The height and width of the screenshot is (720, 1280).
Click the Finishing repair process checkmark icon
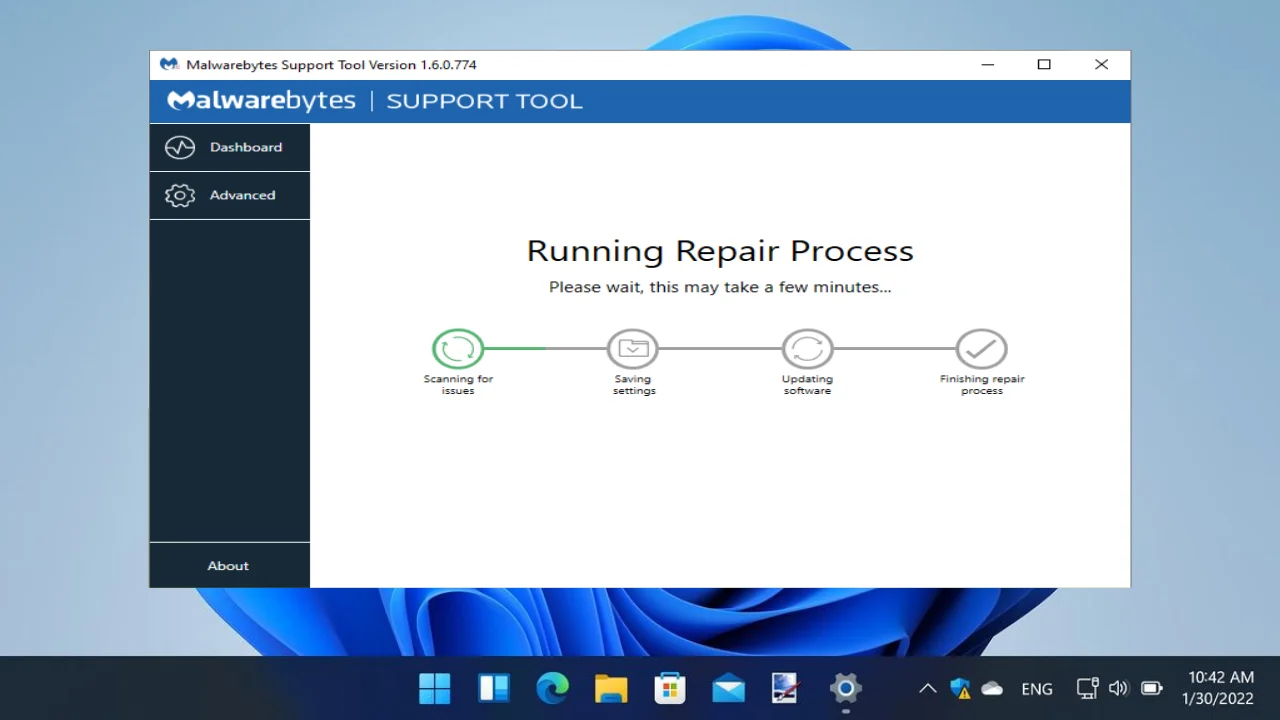[x=981, y=349]
